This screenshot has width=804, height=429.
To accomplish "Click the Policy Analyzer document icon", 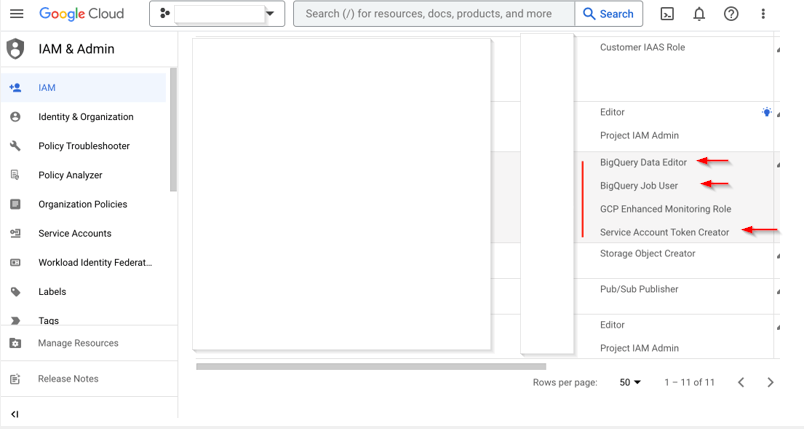I will click(15, 175).
